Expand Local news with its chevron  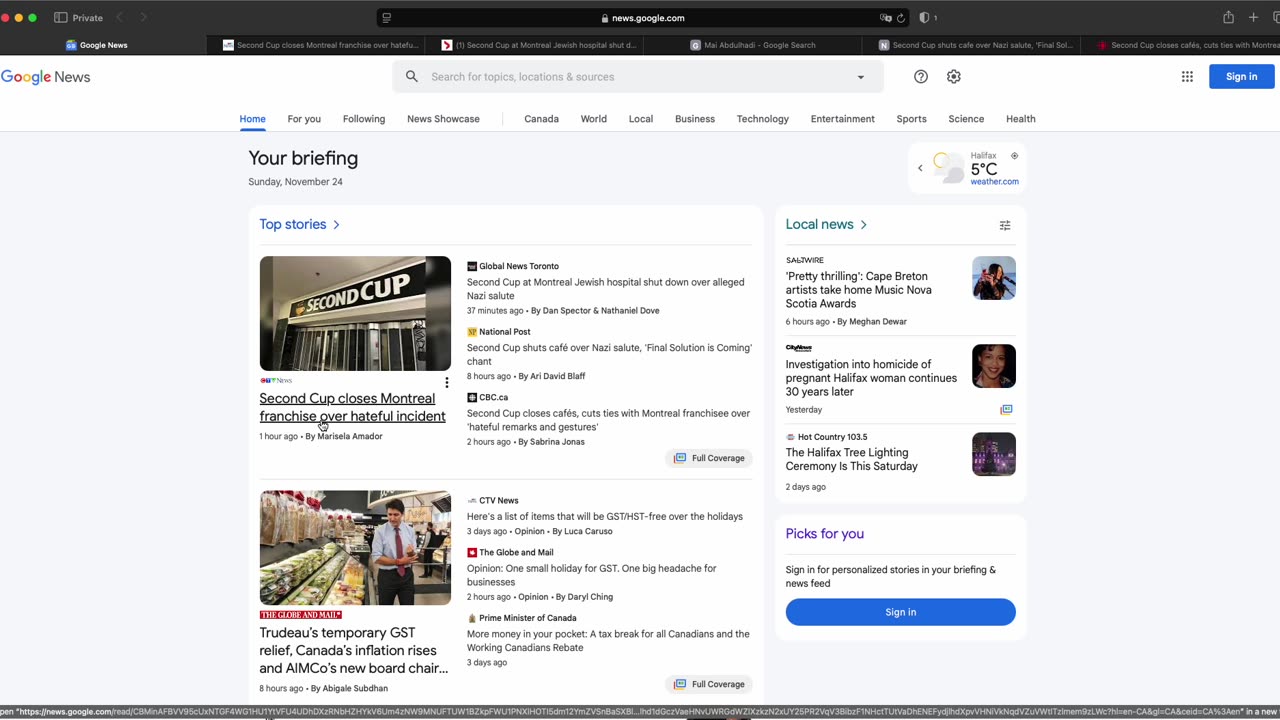[863, 225]
